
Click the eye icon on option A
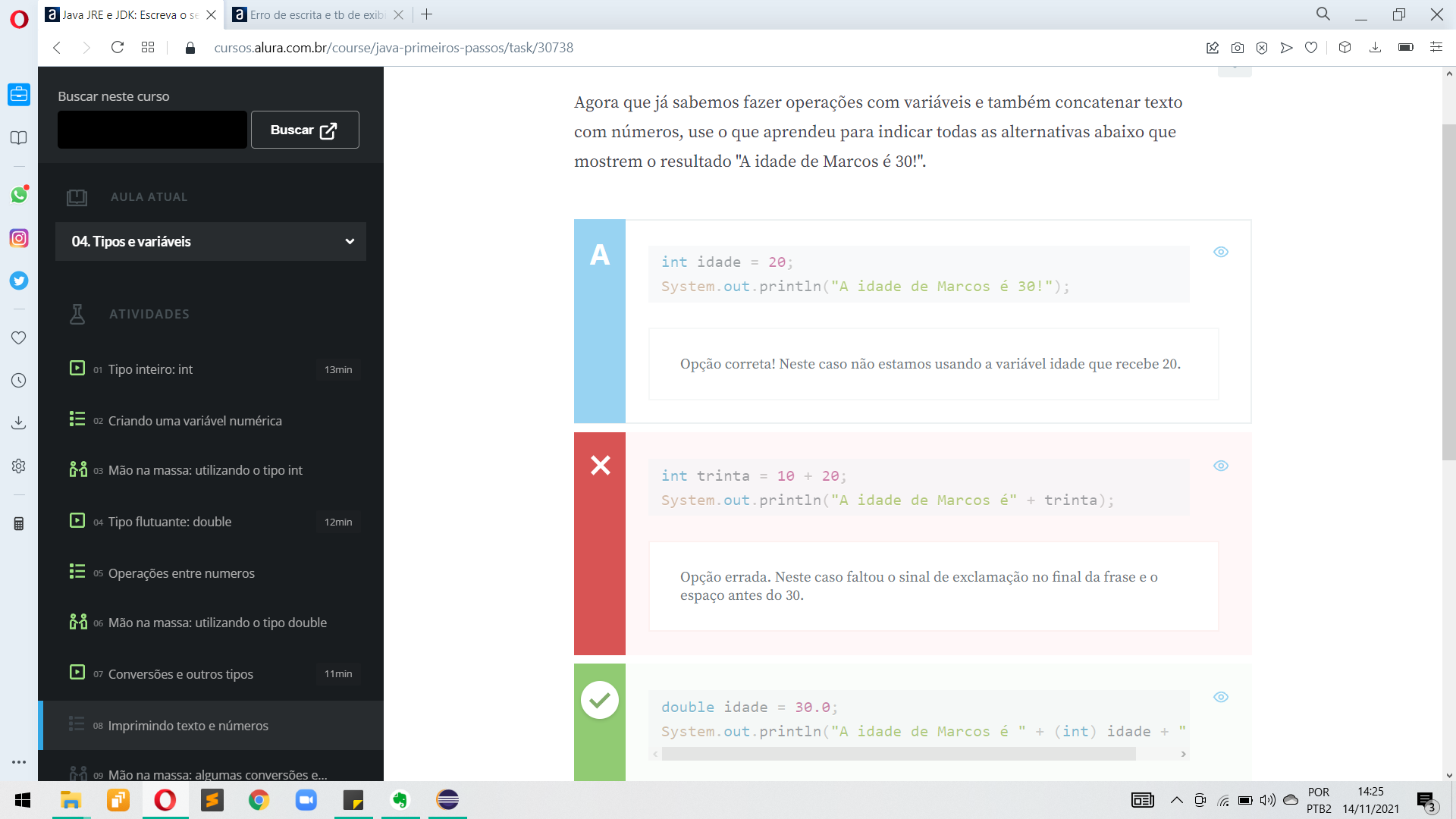1221,252
